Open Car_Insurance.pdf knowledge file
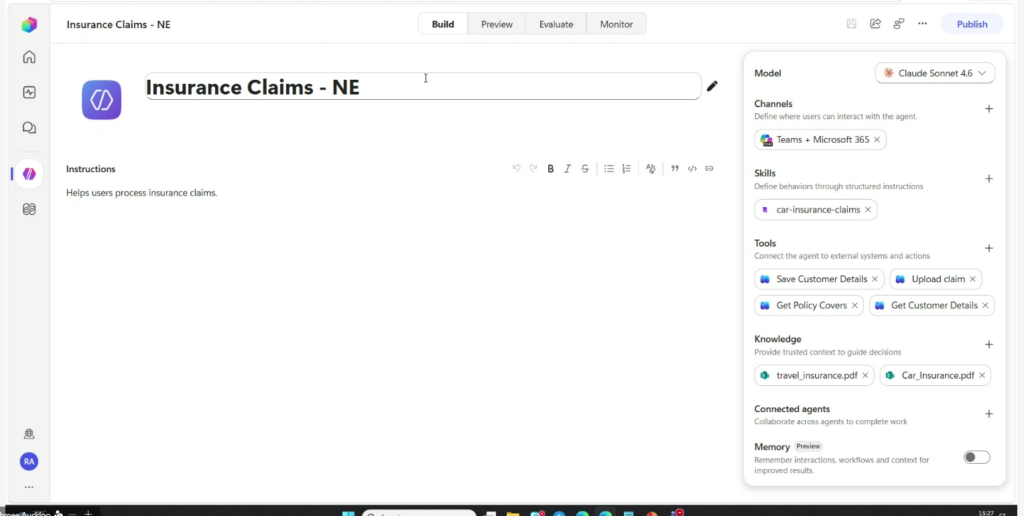 tap(935, 376)
